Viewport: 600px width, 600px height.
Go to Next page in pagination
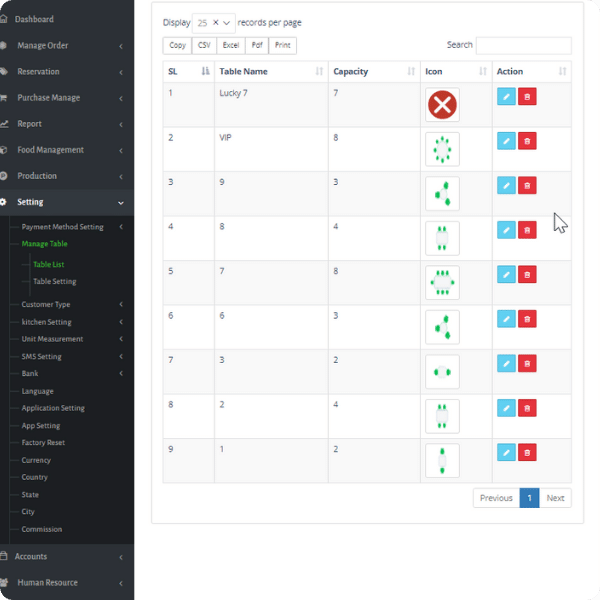point(555,498)
